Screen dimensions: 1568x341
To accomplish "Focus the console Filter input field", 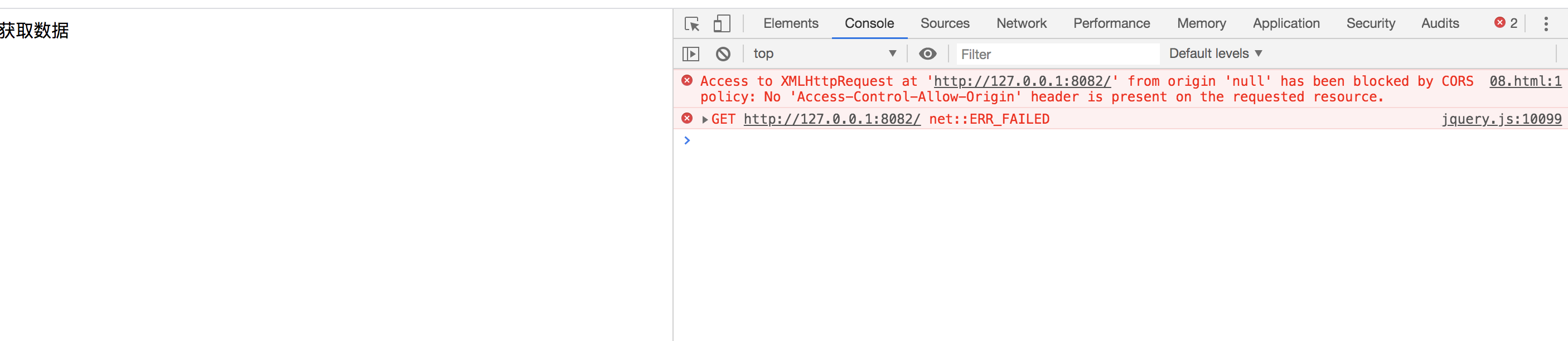I will pyautogui.click(x=1057, y=54).
